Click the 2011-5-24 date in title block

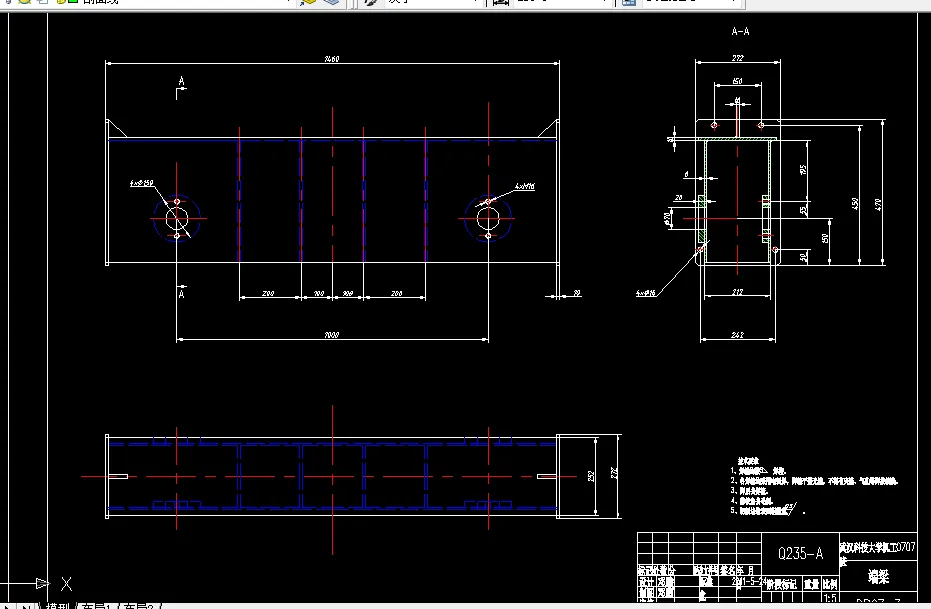point(748,582)
